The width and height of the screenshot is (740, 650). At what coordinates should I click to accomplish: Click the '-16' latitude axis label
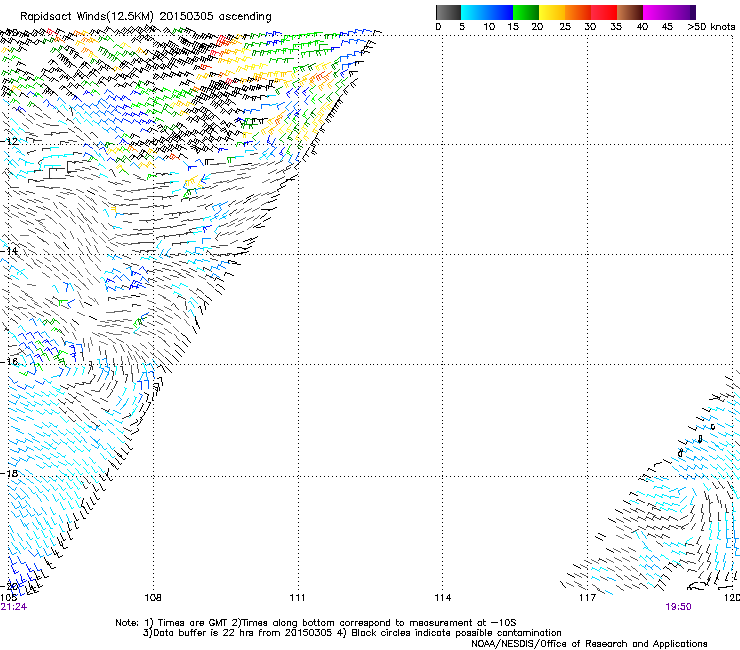[x=9, y=361]
